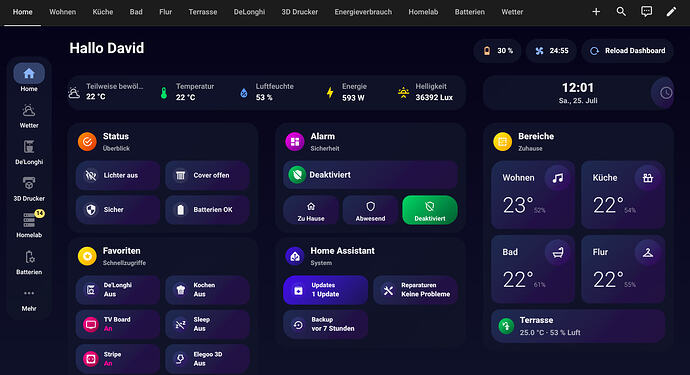Click the Cover offen status chip
The width and height of the screenshot is (690, 375).
208,175
